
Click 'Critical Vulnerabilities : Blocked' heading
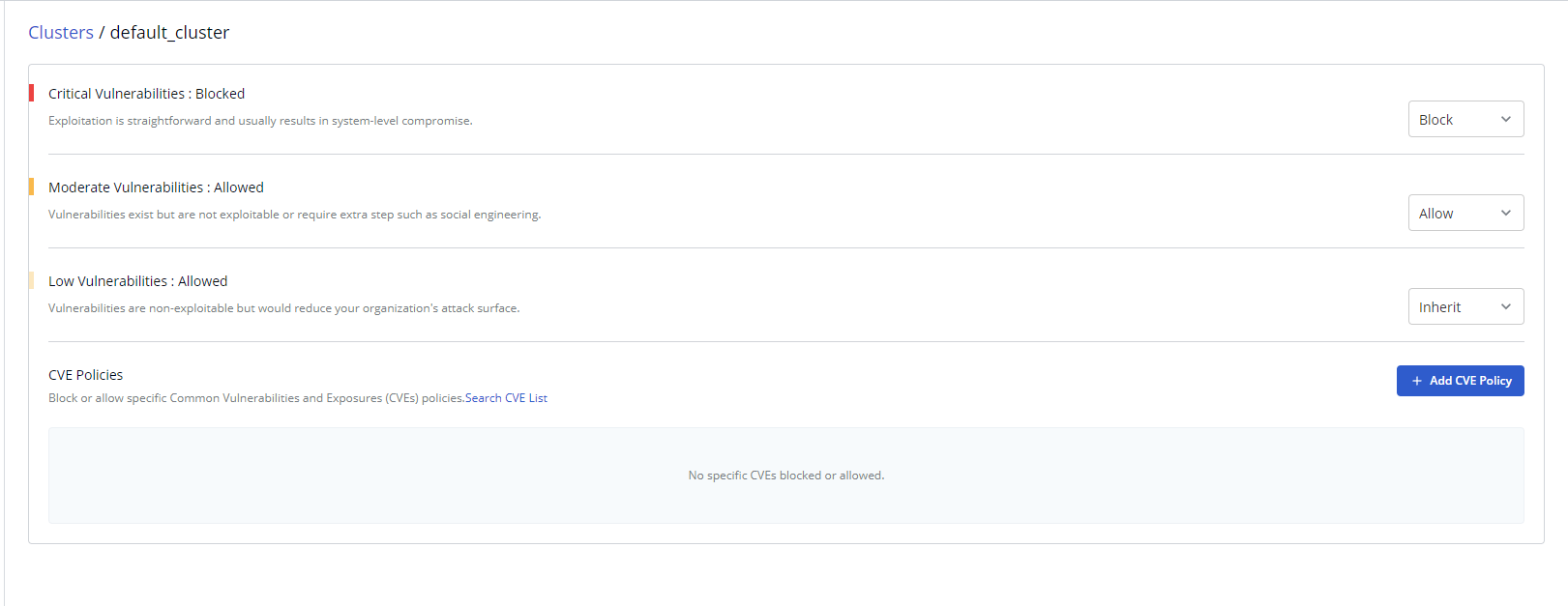pyautogui.click(x=146, y=94)
